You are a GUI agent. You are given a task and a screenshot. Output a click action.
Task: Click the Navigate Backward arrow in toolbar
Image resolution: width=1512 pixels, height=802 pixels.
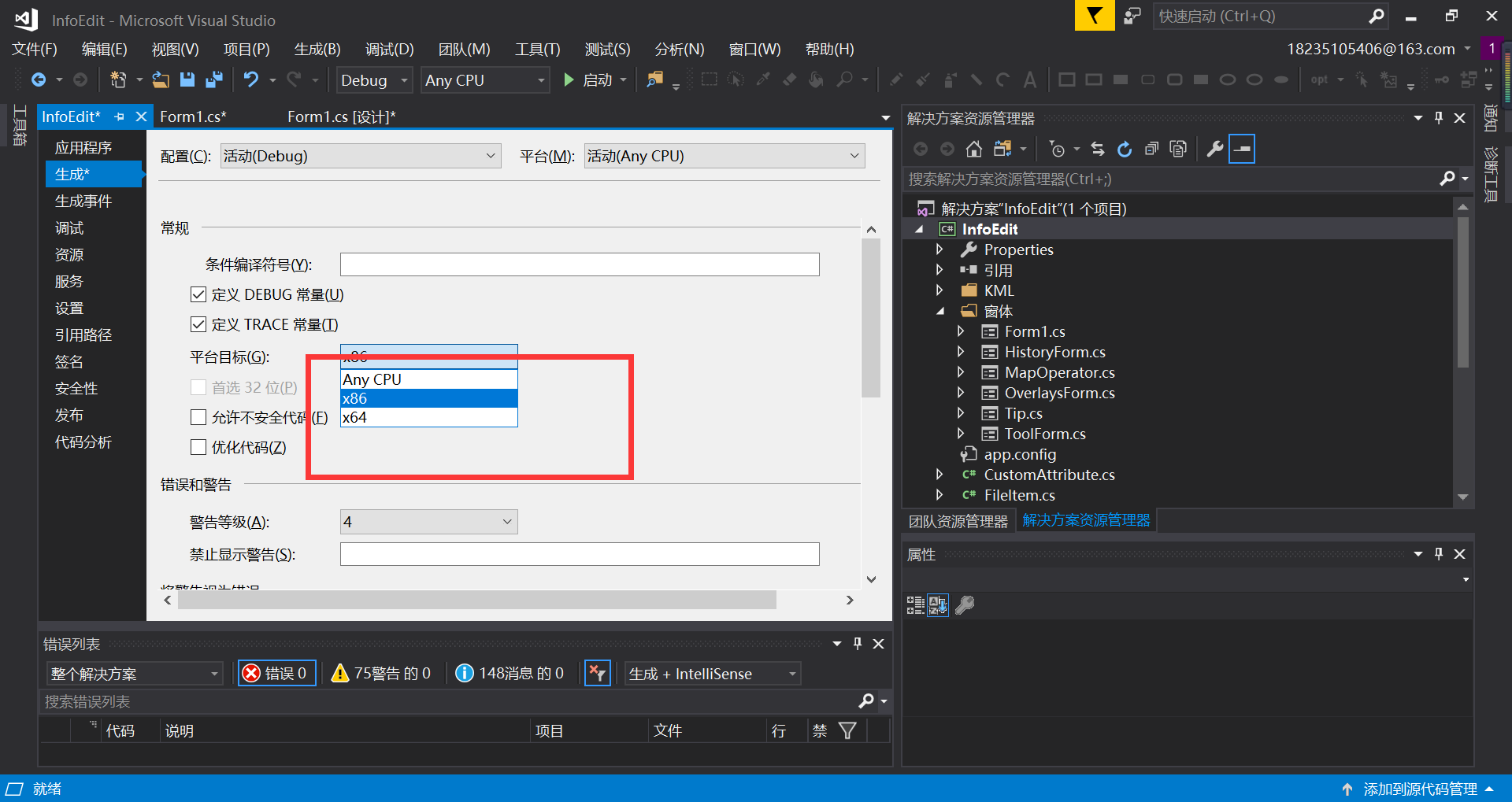38,79
